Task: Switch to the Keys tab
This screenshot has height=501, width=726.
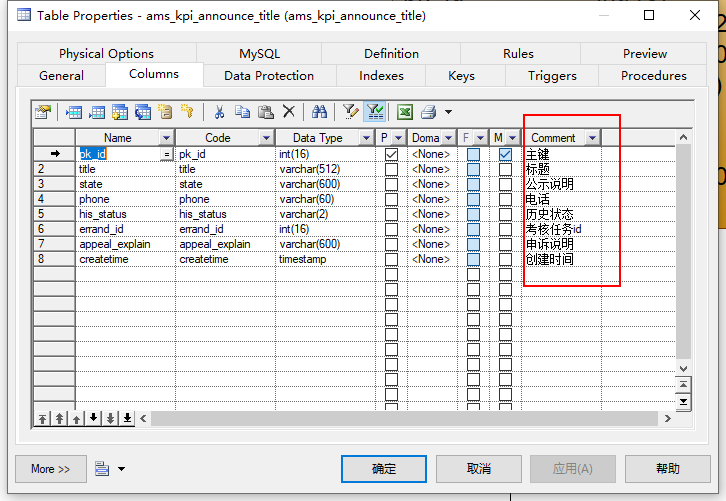Action: (461, 76)
